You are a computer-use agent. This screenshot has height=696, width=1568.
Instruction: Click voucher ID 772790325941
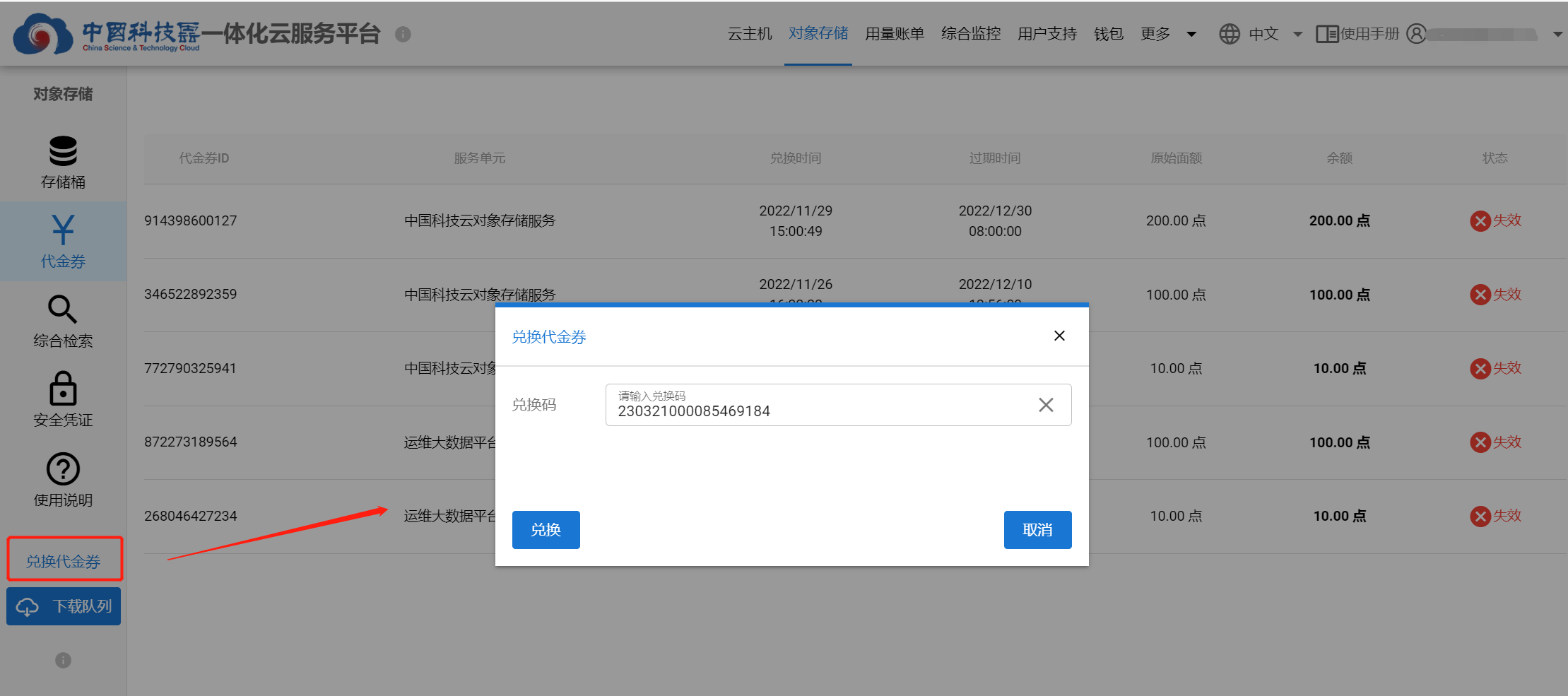coord(191,368)
